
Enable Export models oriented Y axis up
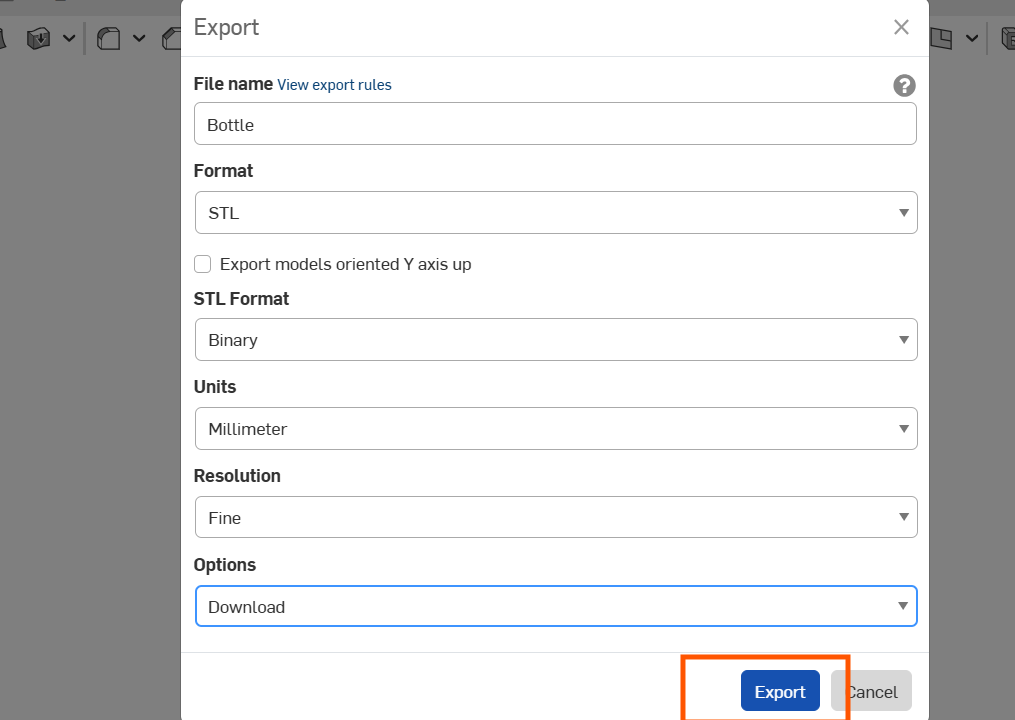[x=203, y=264]
